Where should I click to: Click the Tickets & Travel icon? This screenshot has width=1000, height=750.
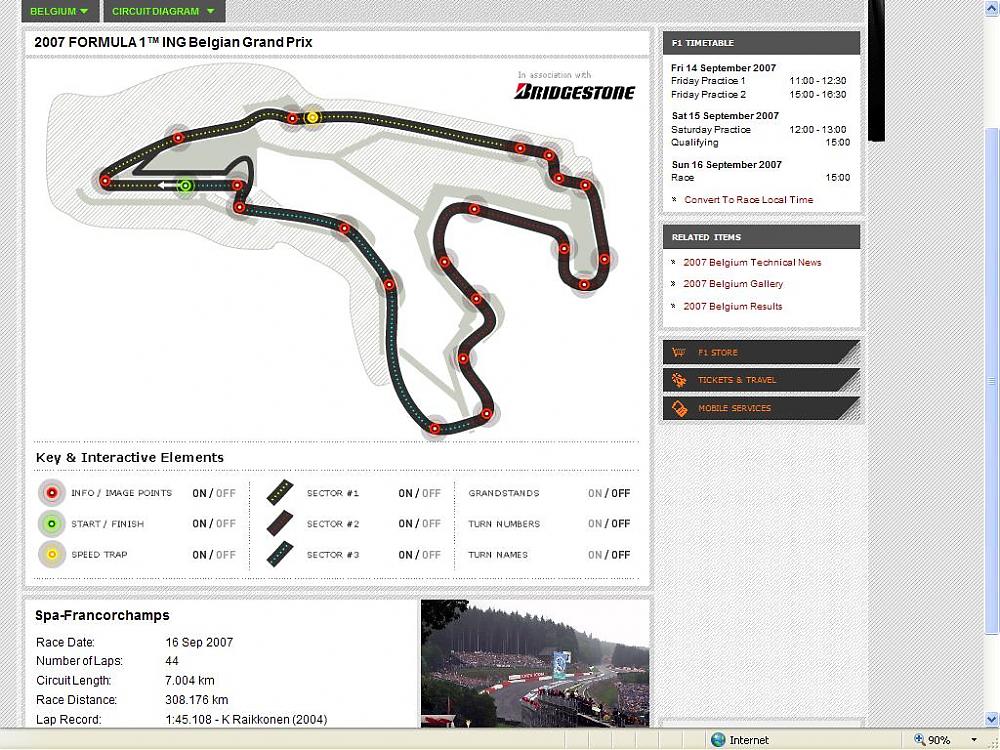(x=679, y=380)
